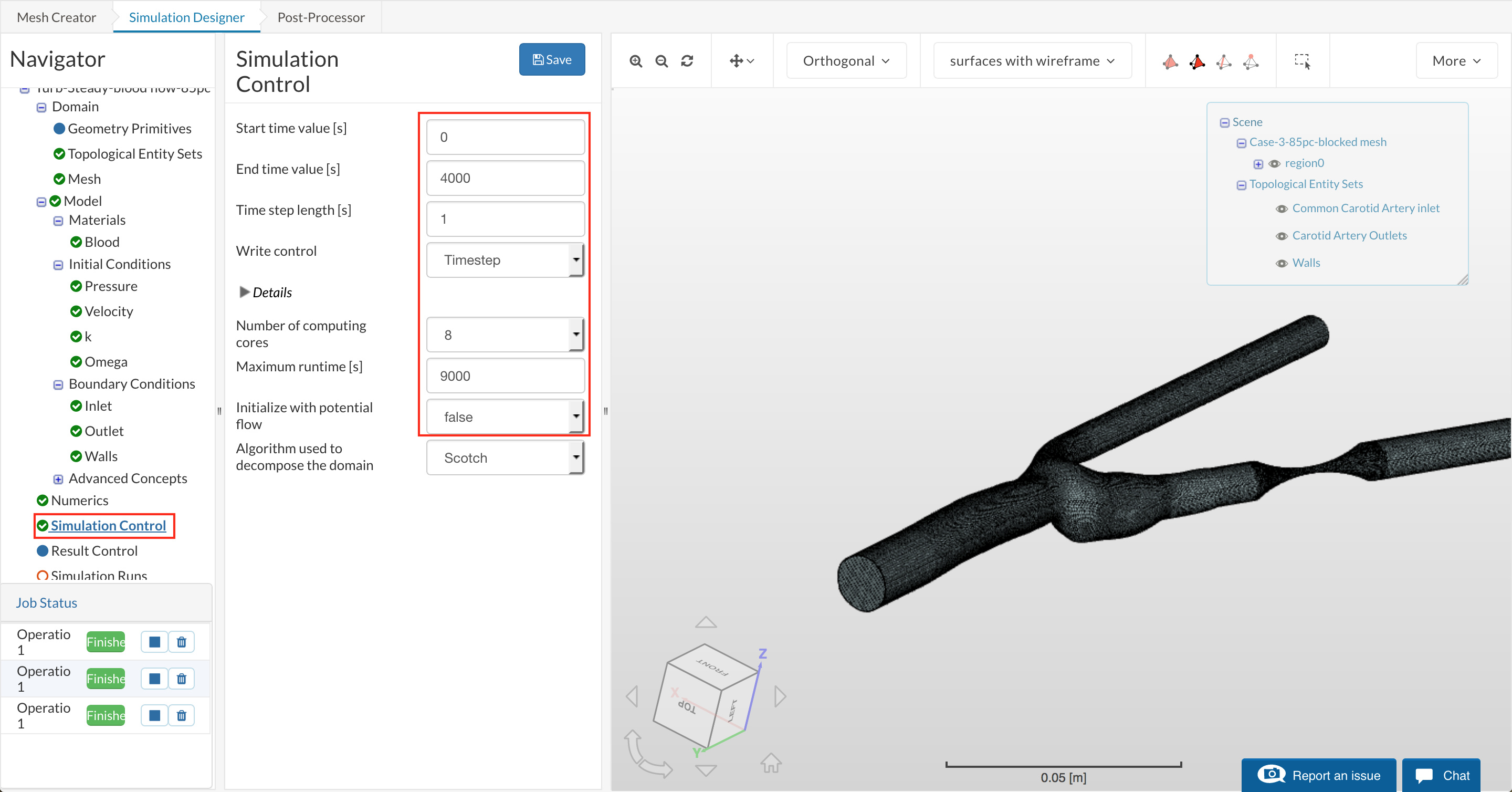Hide Common Carotid Artery inlet eye icon

(1282, 209)
